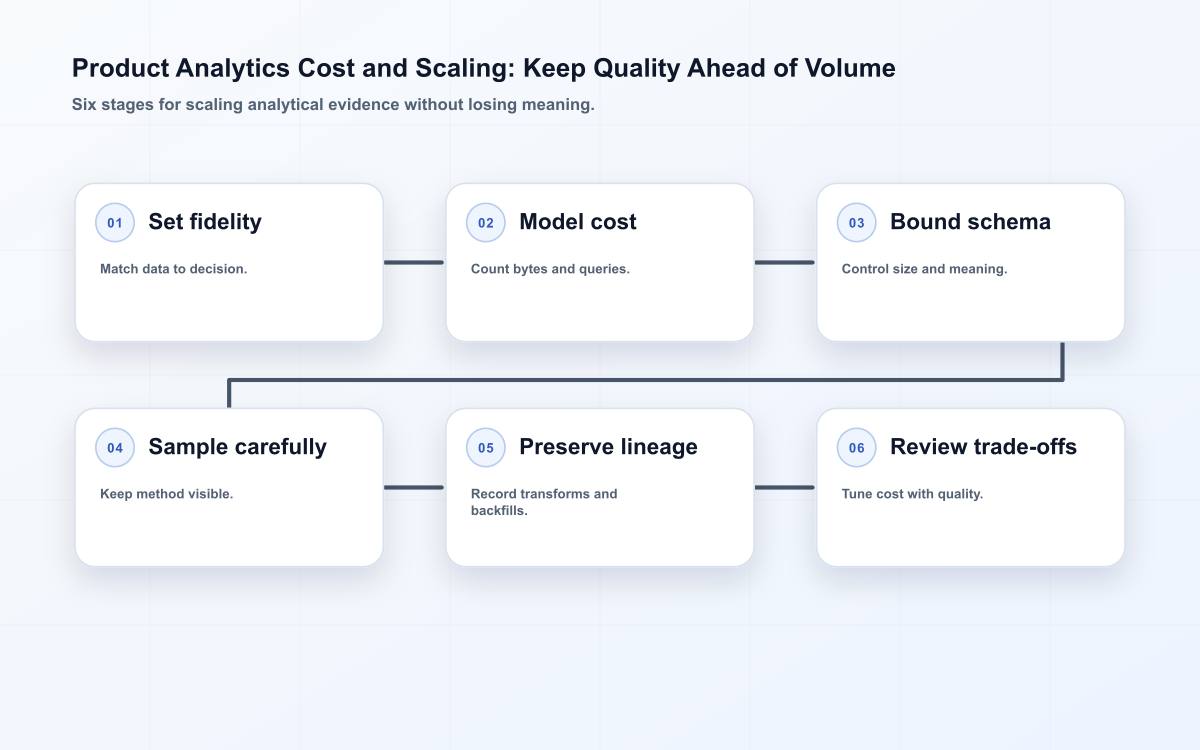
Task: Click the main title about Product Analytics Cost
Action: tap(484, 68)
